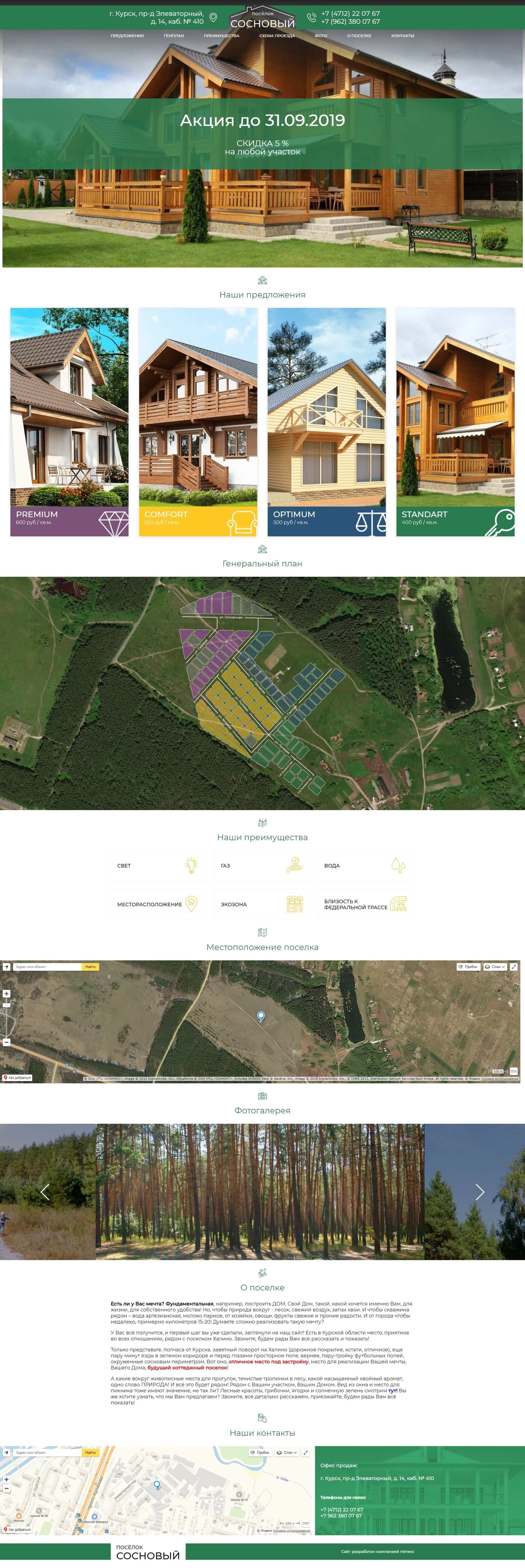Focus the satellite map address search field
Image resolution: width=525 pixels, height=1568 pixels.
tap(48, 967)
